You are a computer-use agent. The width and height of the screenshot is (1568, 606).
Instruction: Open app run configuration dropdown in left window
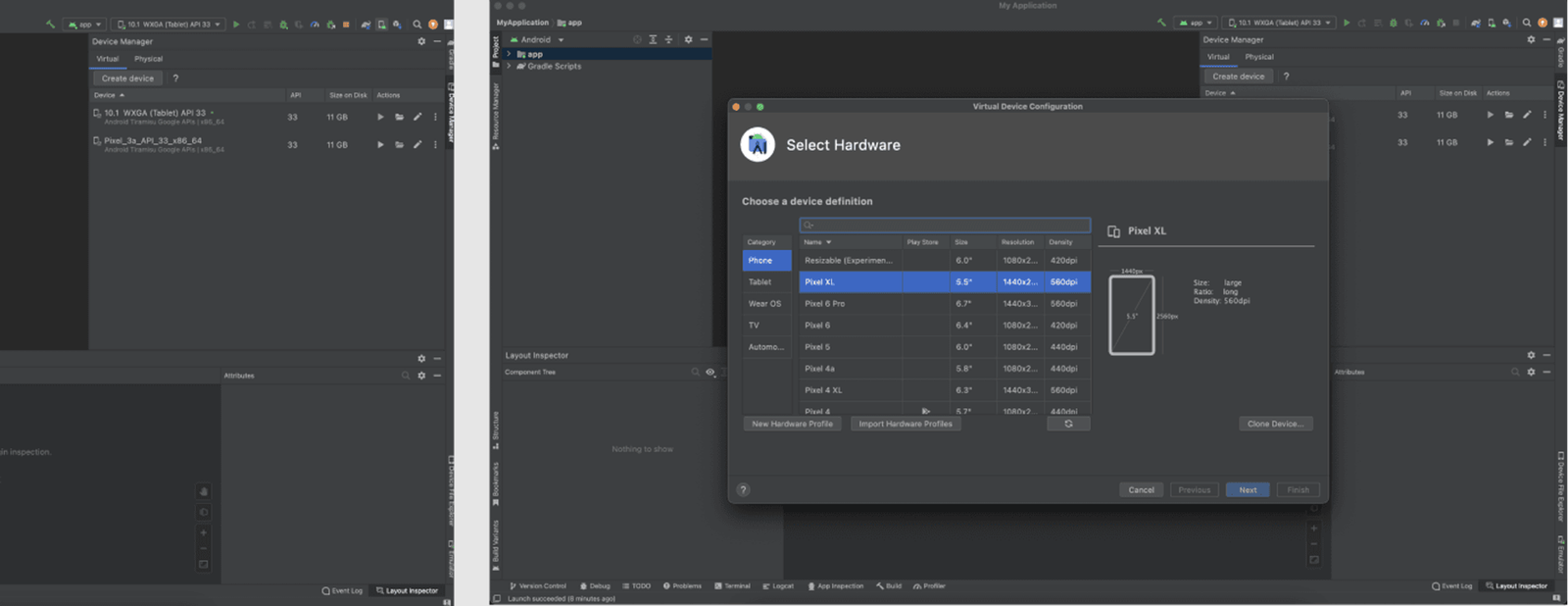coord(84,25)
